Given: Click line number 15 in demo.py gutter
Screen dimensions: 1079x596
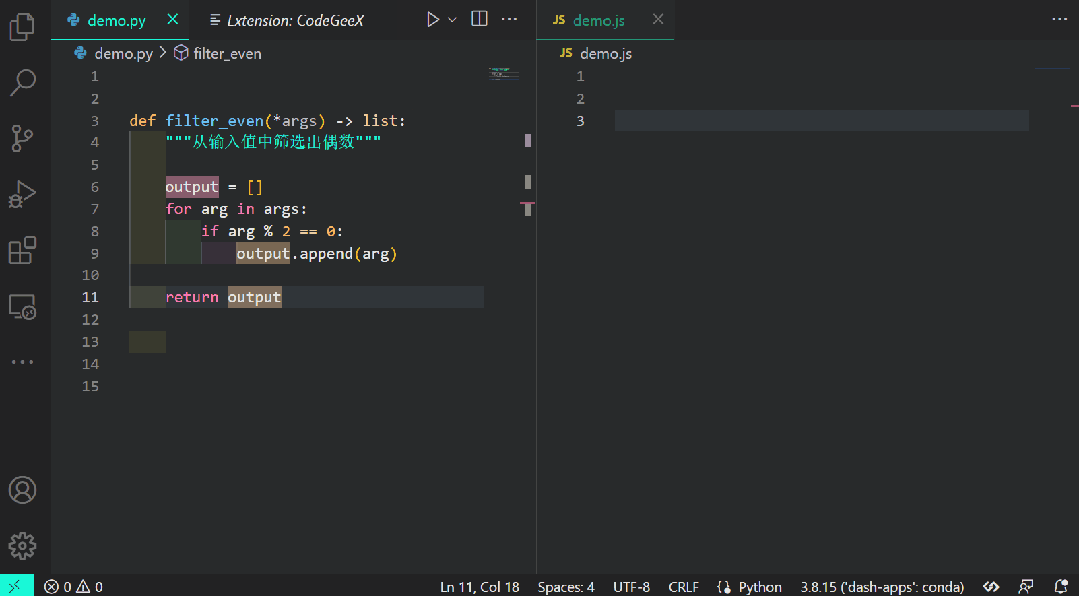Looking at the screenshot, I should pos(91,386).
